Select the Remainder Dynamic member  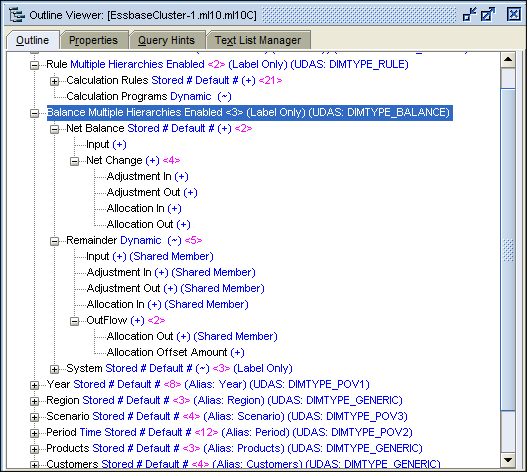click(134, 240)
